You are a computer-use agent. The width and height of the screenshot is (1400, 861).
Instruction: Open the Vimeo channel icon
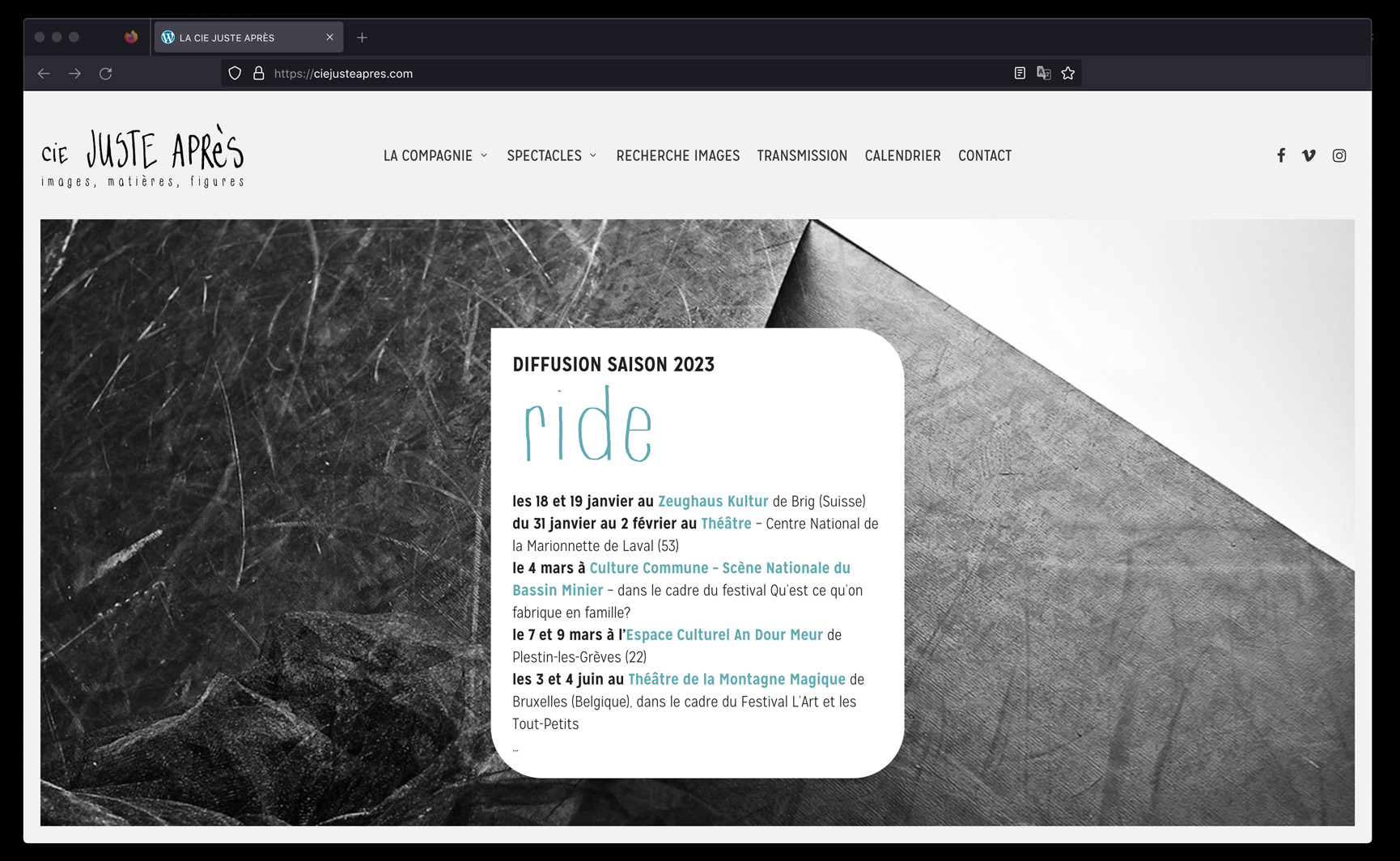tap(1309, 155)
